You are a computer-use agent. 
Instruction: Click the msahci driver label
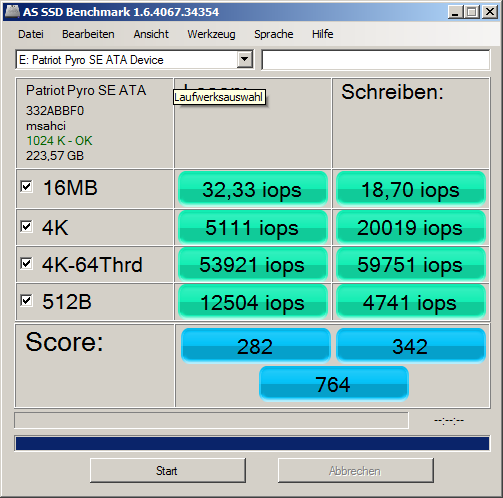pyautogui.click(x=46, y=126)
